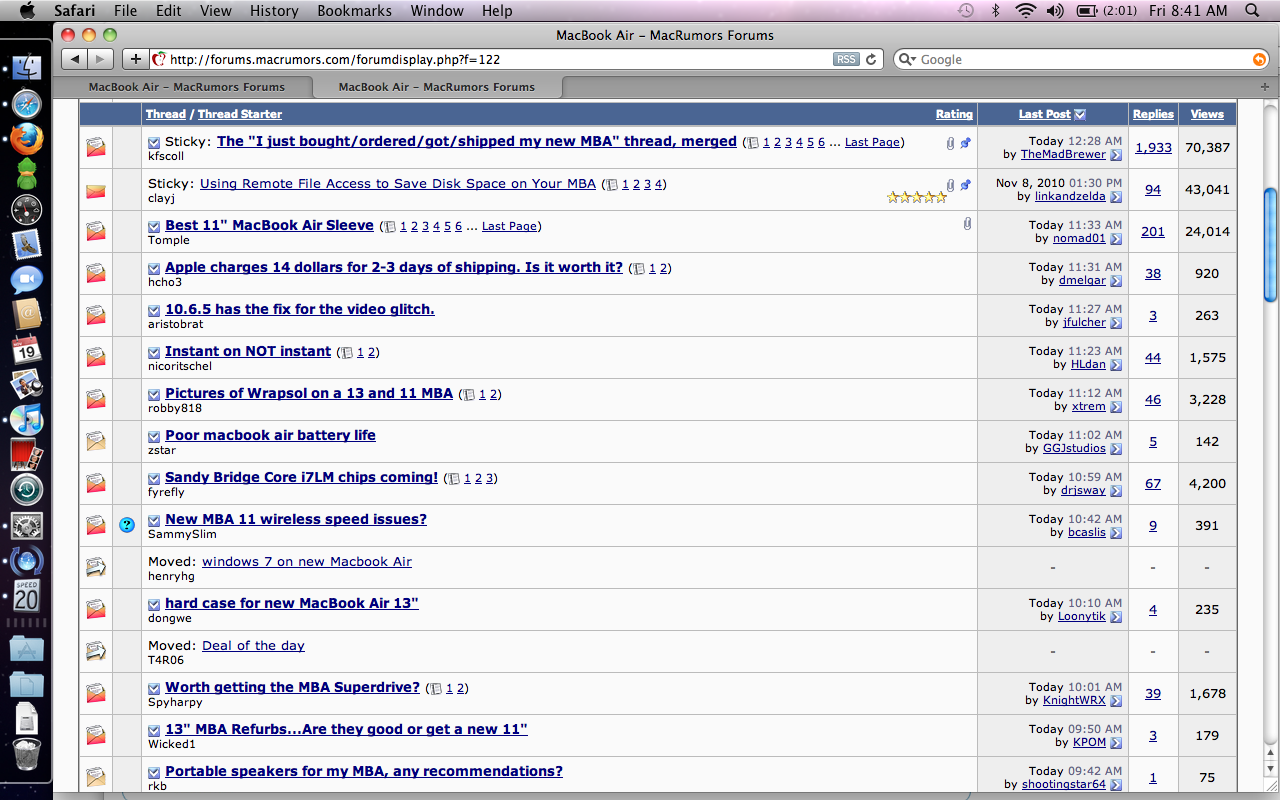Reload the page with the refresh icon
Screen dimensions: 1280x800
(x=871, y=59)
